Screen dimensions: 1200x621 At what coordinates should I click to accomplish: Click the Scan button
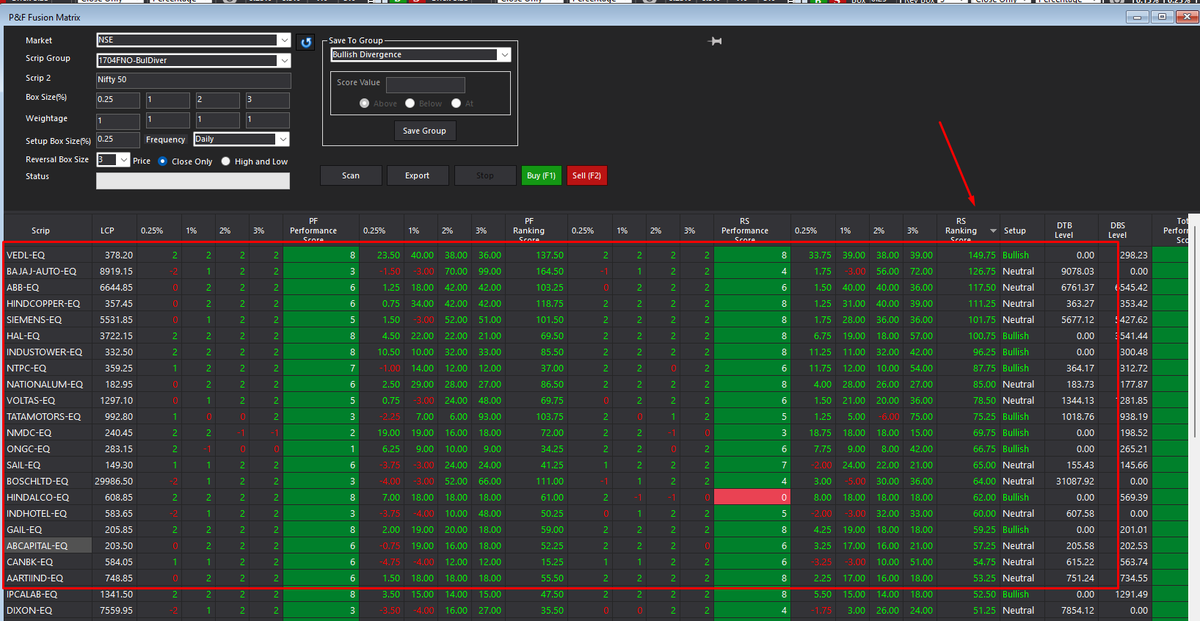(350, 176)
